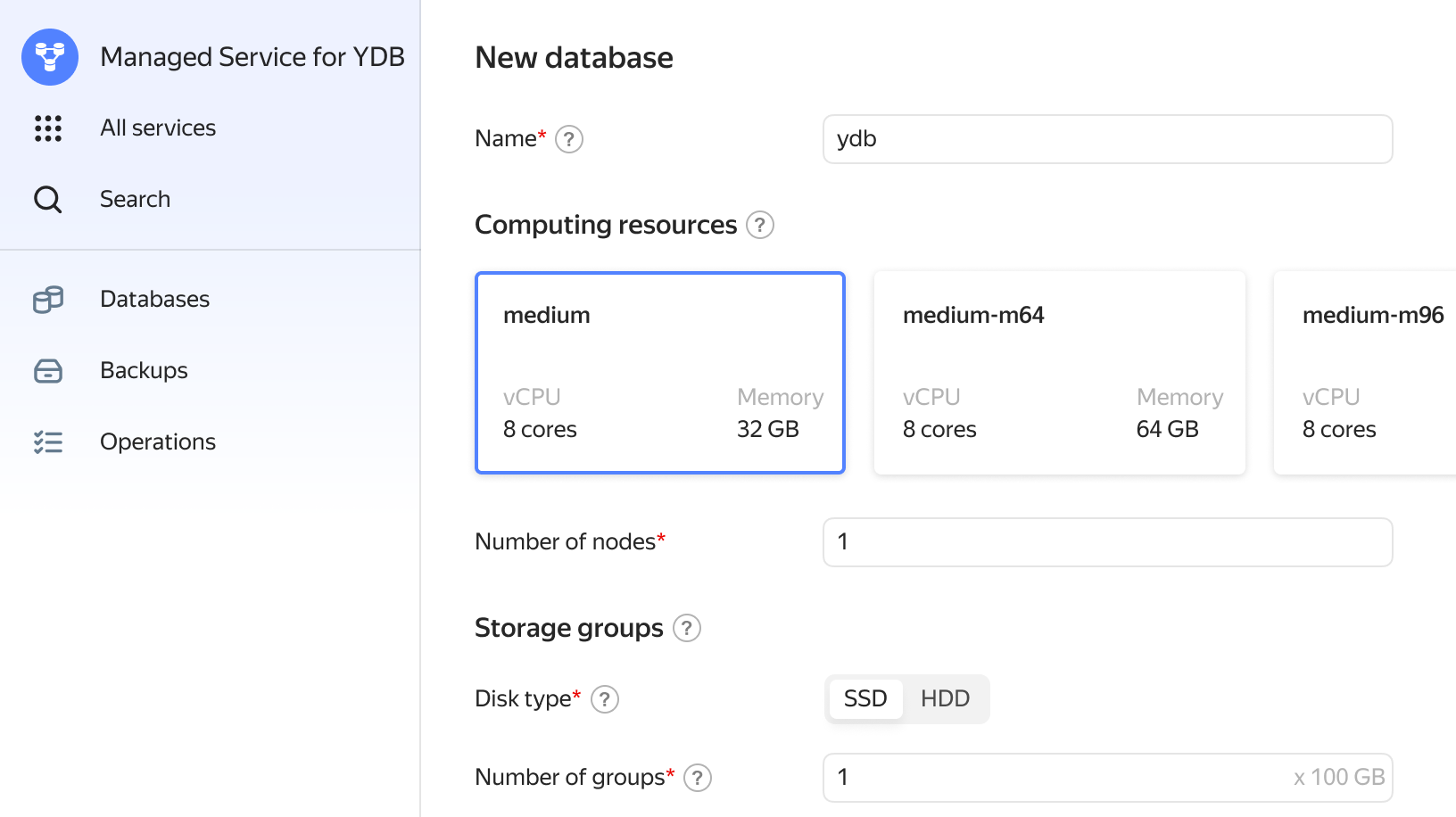Click the 32 GB memory value
1456x817 pixels.
tap(768, 429)
